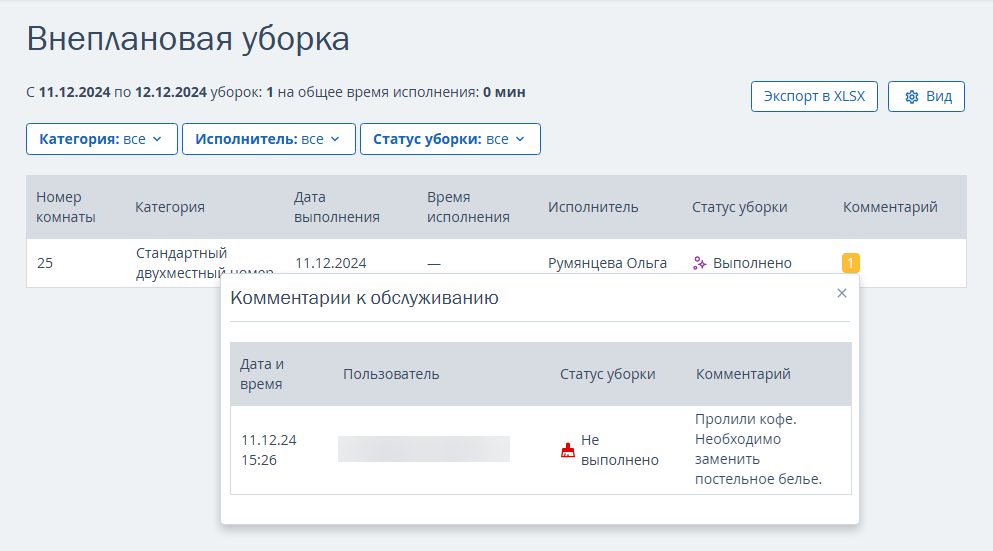Image resolution: width=993 pixels, height=551 pixels.
Task: Click executor Румянцева Ольга cell
Action: (607, 263)
